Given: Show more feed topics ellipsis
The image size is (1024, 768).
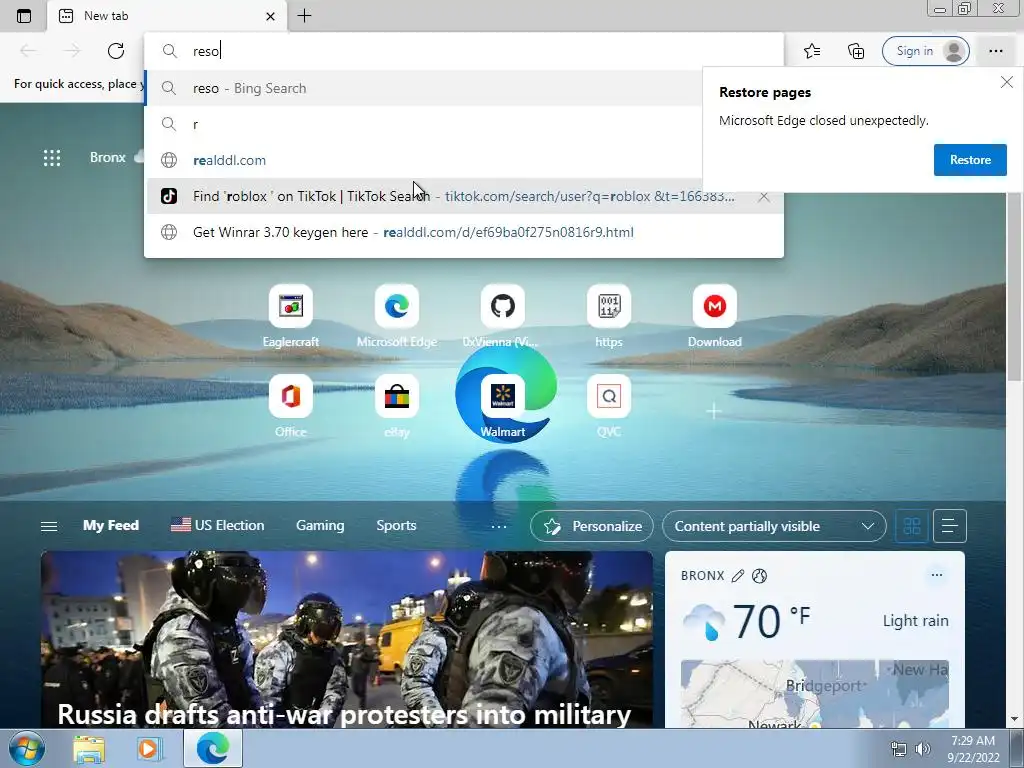Looking at the screenshot, I should [x=499, y=526].
